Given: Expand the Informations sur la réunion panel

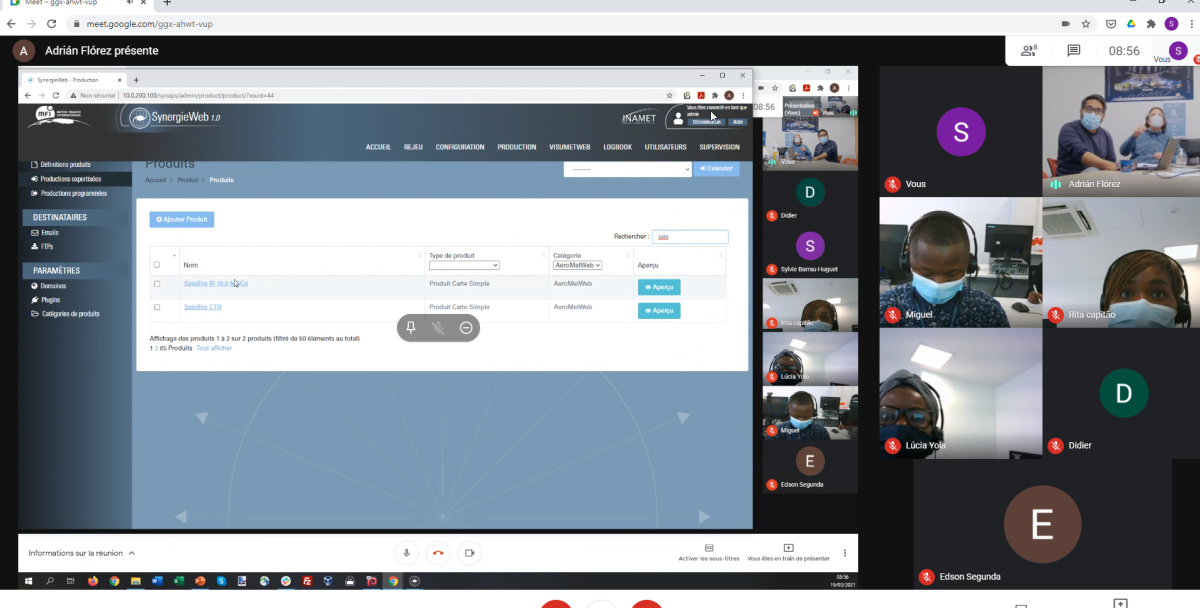Looking at the screenshot, I should pos(82,553).
